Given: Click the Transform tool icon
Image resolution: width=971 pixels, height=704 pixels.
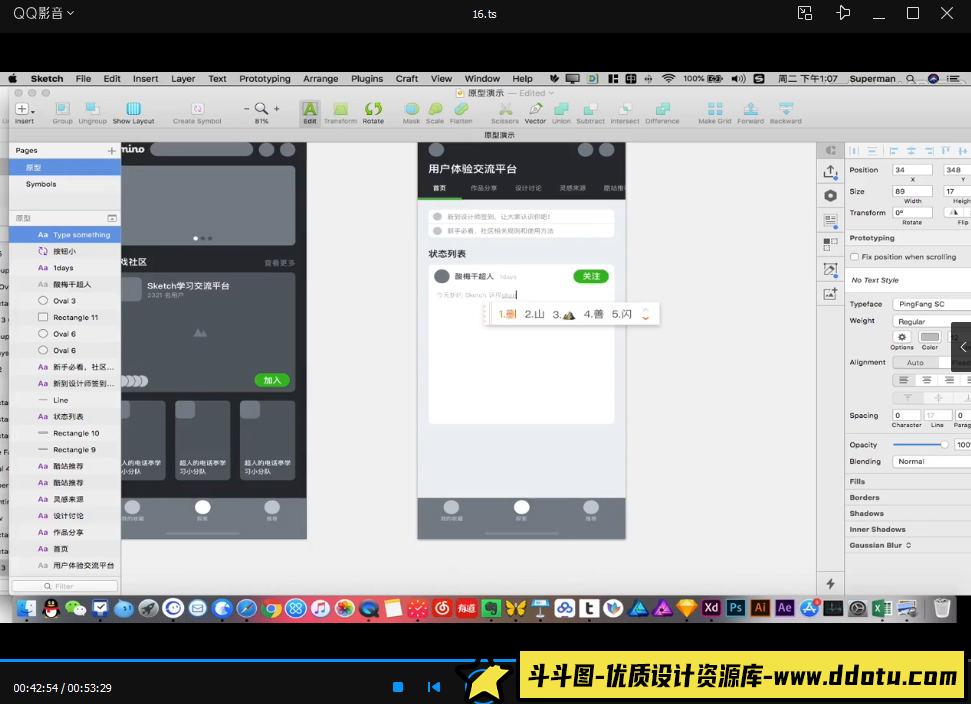Looking at the screenshot, I should tap(340, 113).
